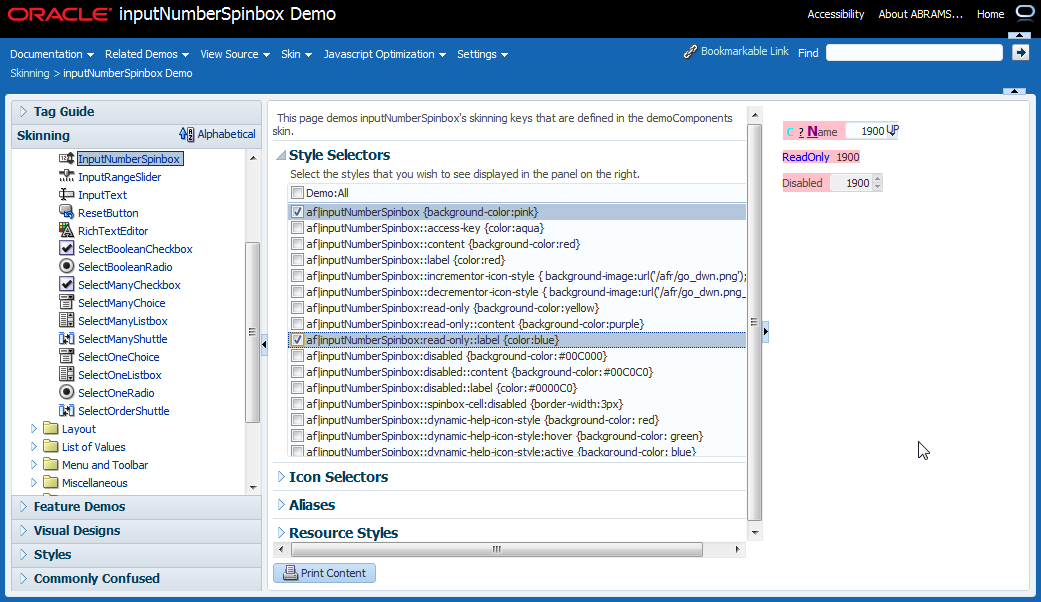
Task: Enable the read-only background-color:yellow checkbox
Action: point(297,308)
